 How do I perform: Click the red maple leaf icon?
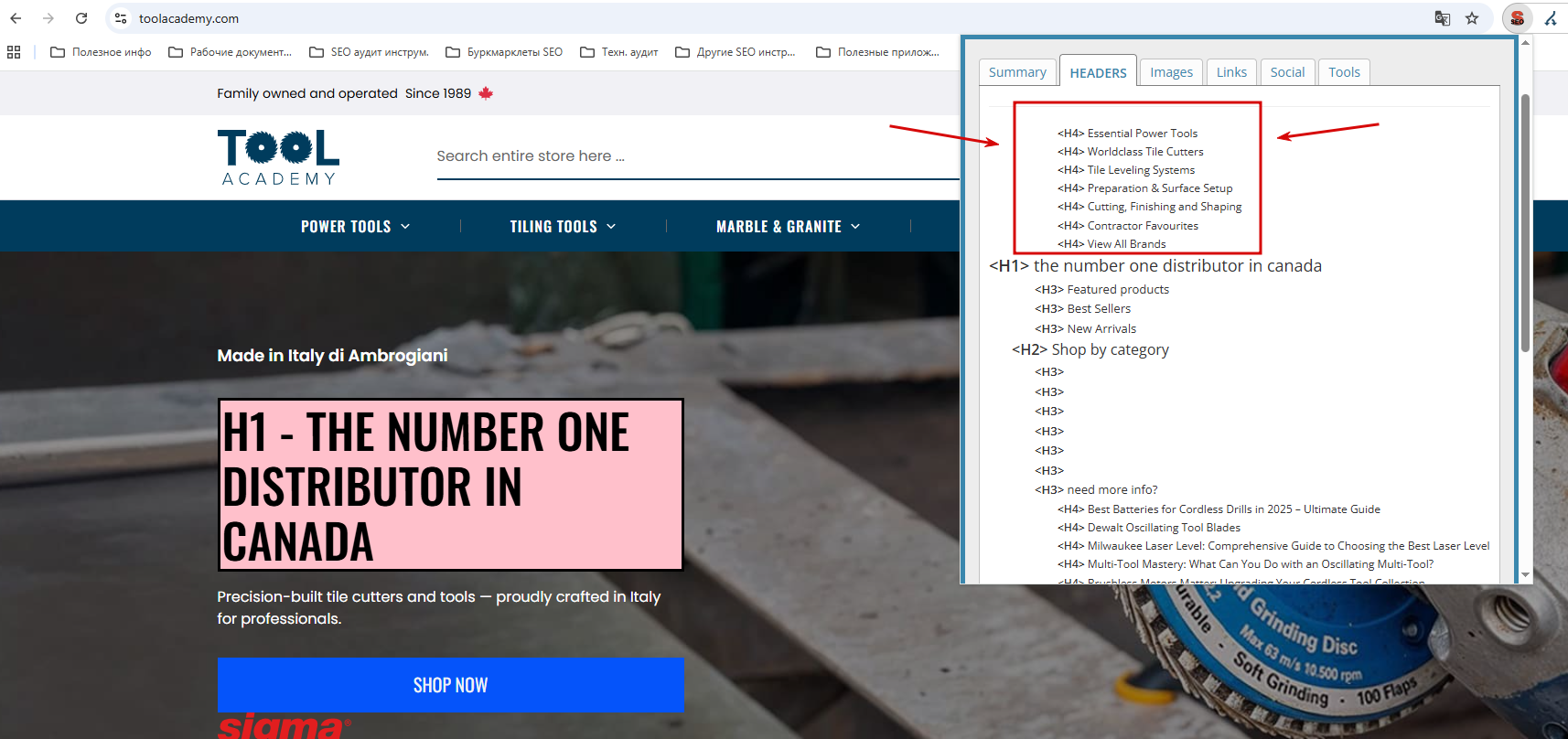point(486,93)
